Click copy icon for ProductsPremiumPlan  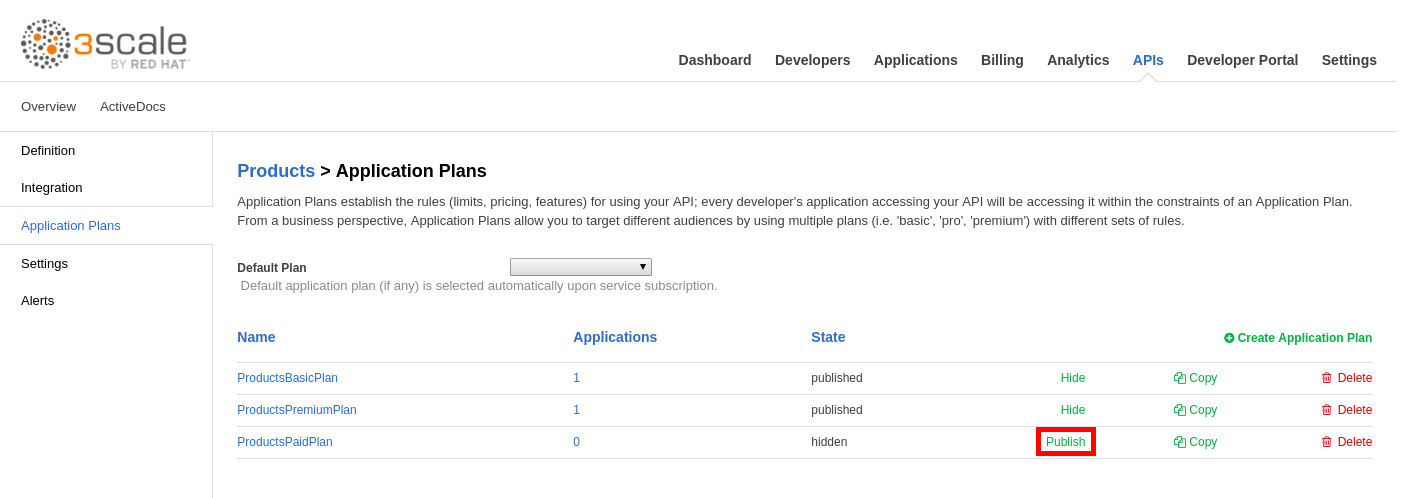[1180, 410]
